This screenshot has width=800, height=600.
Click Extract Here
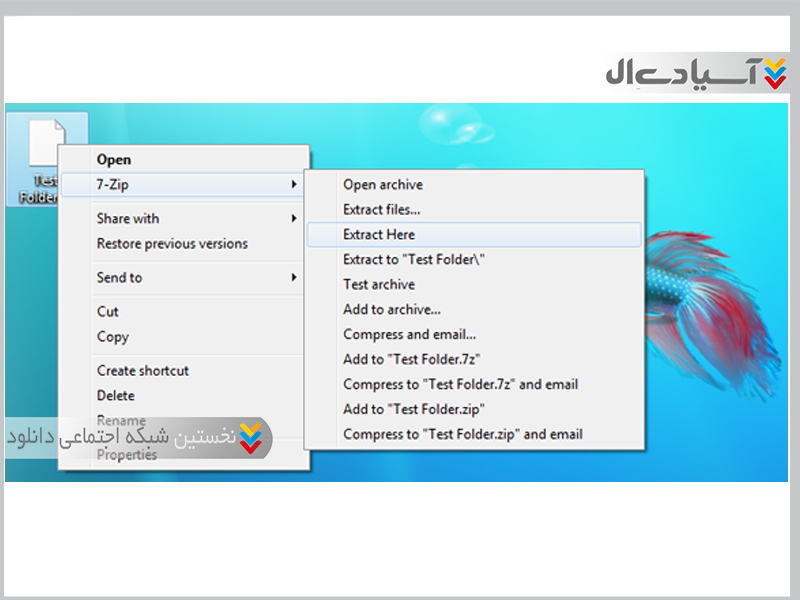pos(379,235)
